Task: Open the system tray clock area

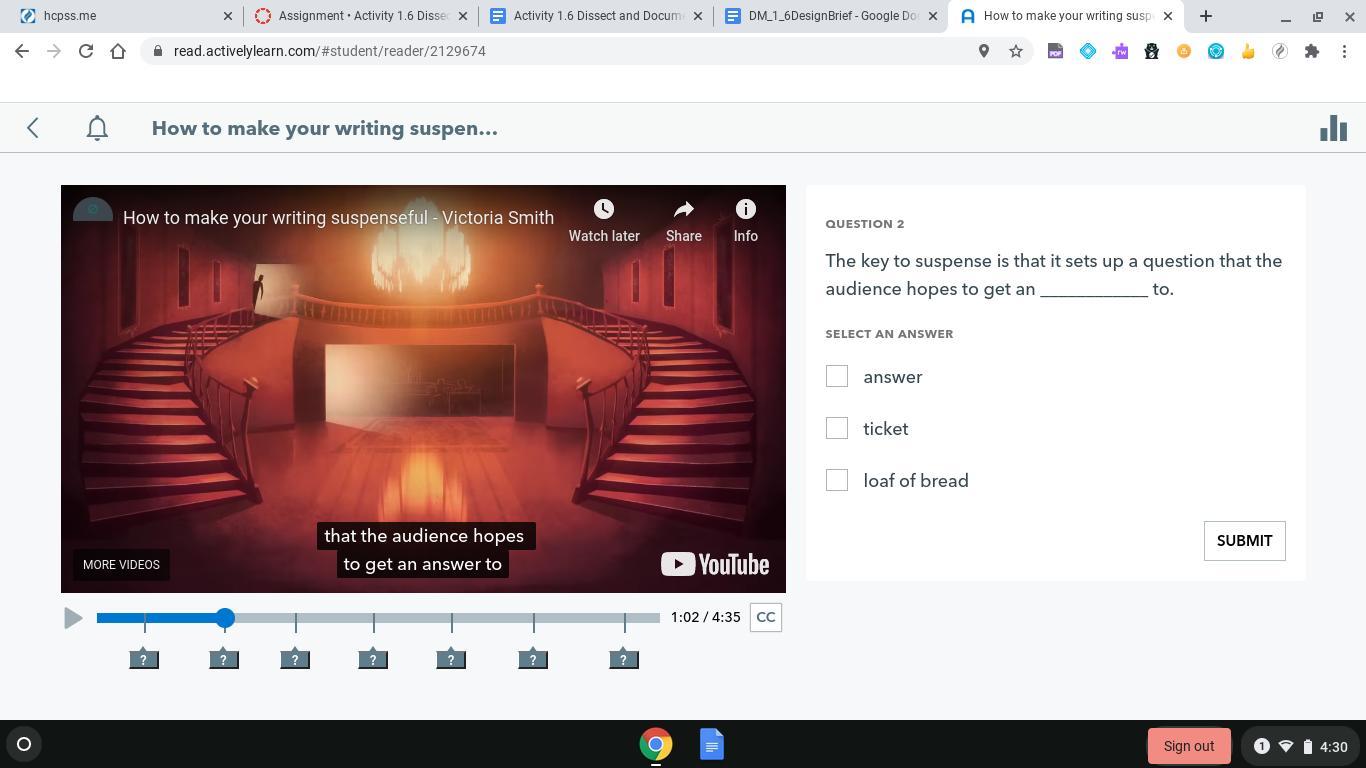Action: pos(1300,746)
